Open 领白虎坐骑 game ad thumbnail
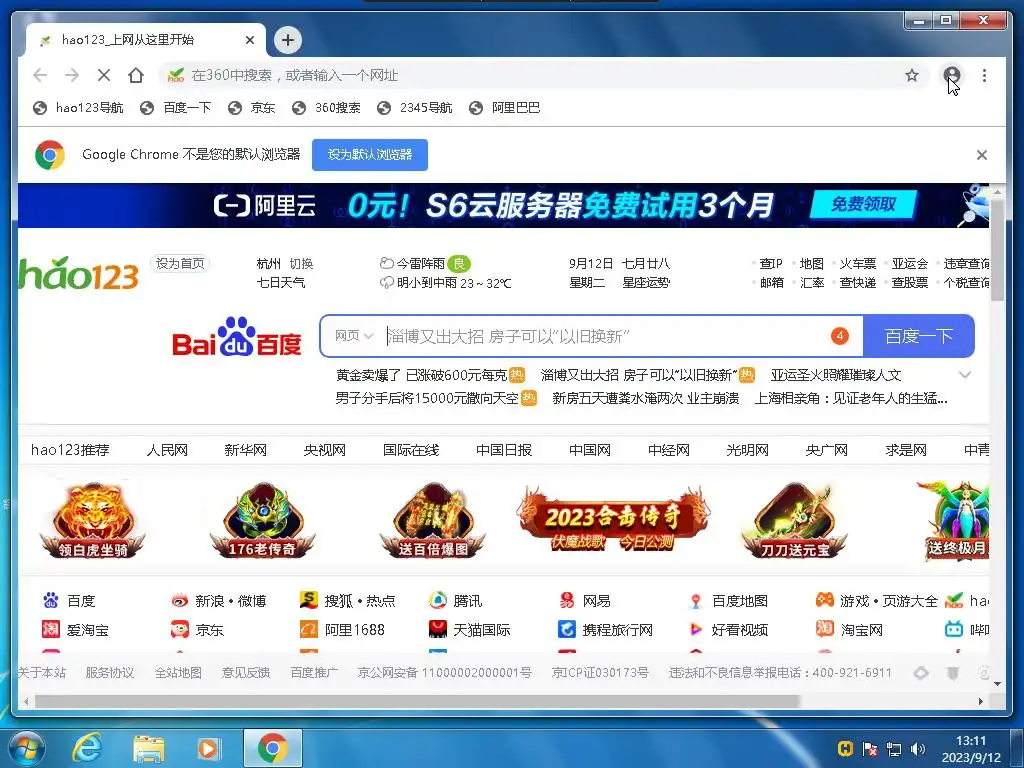Image resolution: width=1024 pixels, height=768 pixels. 93,520
